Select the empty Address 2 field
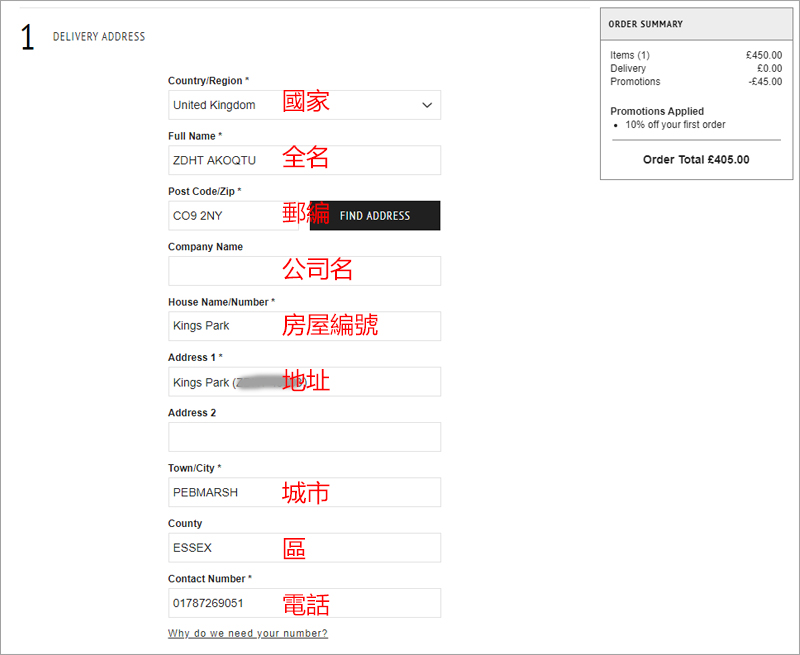 [x=304, y=437]
